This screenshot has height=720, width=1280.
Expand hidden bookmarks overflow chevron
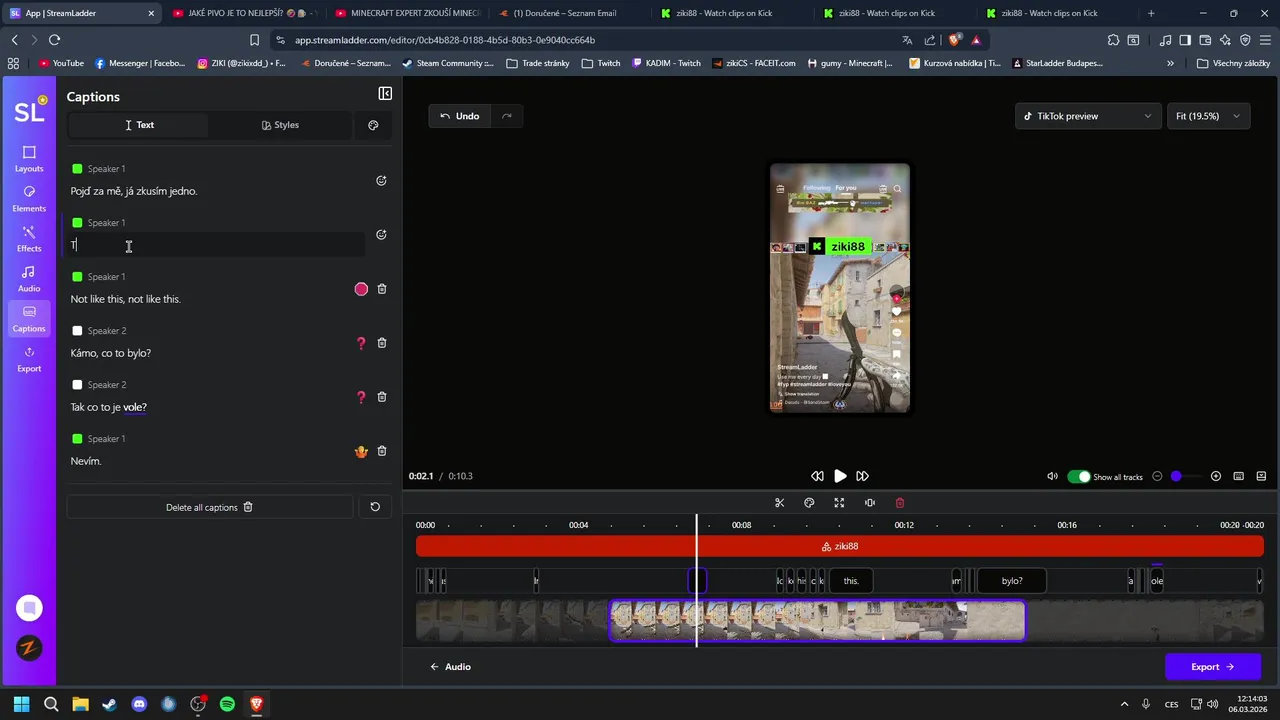coord(1170,63)
